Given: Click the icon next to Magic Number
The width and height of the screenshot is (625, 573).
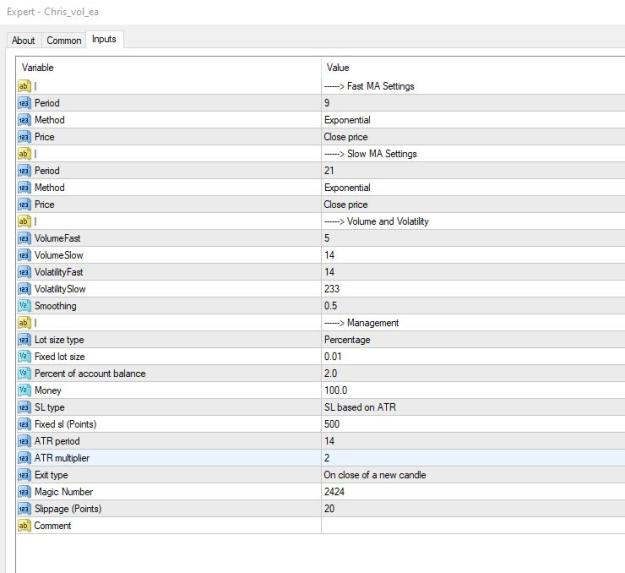Looking at the screenshot, I should pyautogui.click(x=24, y=492).
